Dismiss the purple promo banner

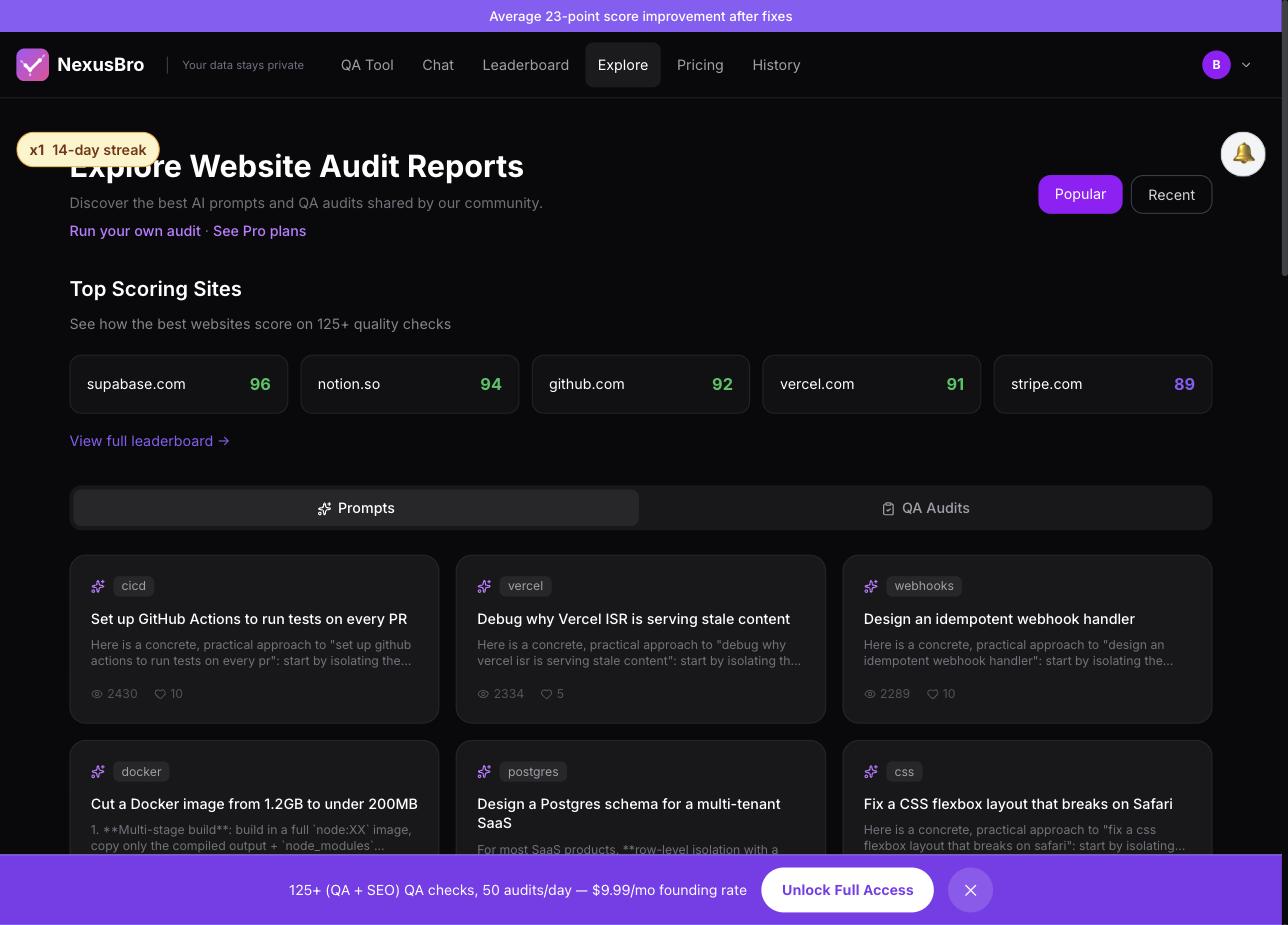tap(970, 890)
